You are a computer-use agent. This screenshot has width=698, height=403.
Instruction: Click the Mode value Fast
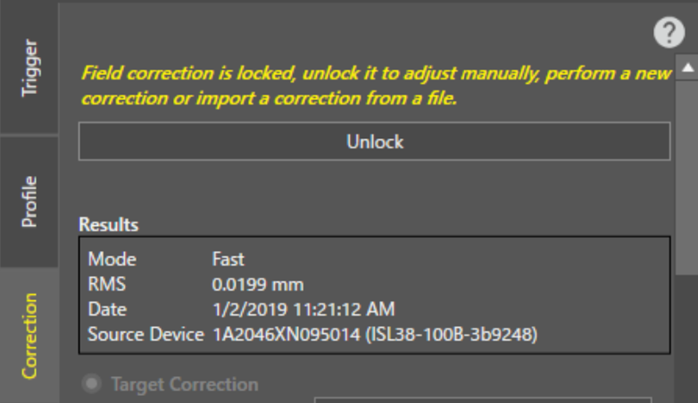point(228,259)
